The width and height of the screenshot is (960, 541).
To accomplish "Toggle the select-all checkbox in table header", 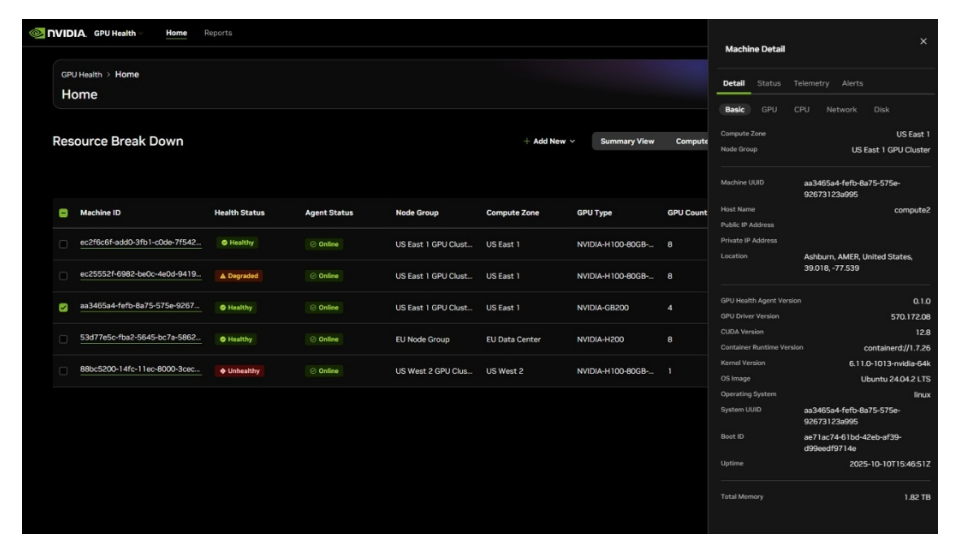I will [63, 212].
